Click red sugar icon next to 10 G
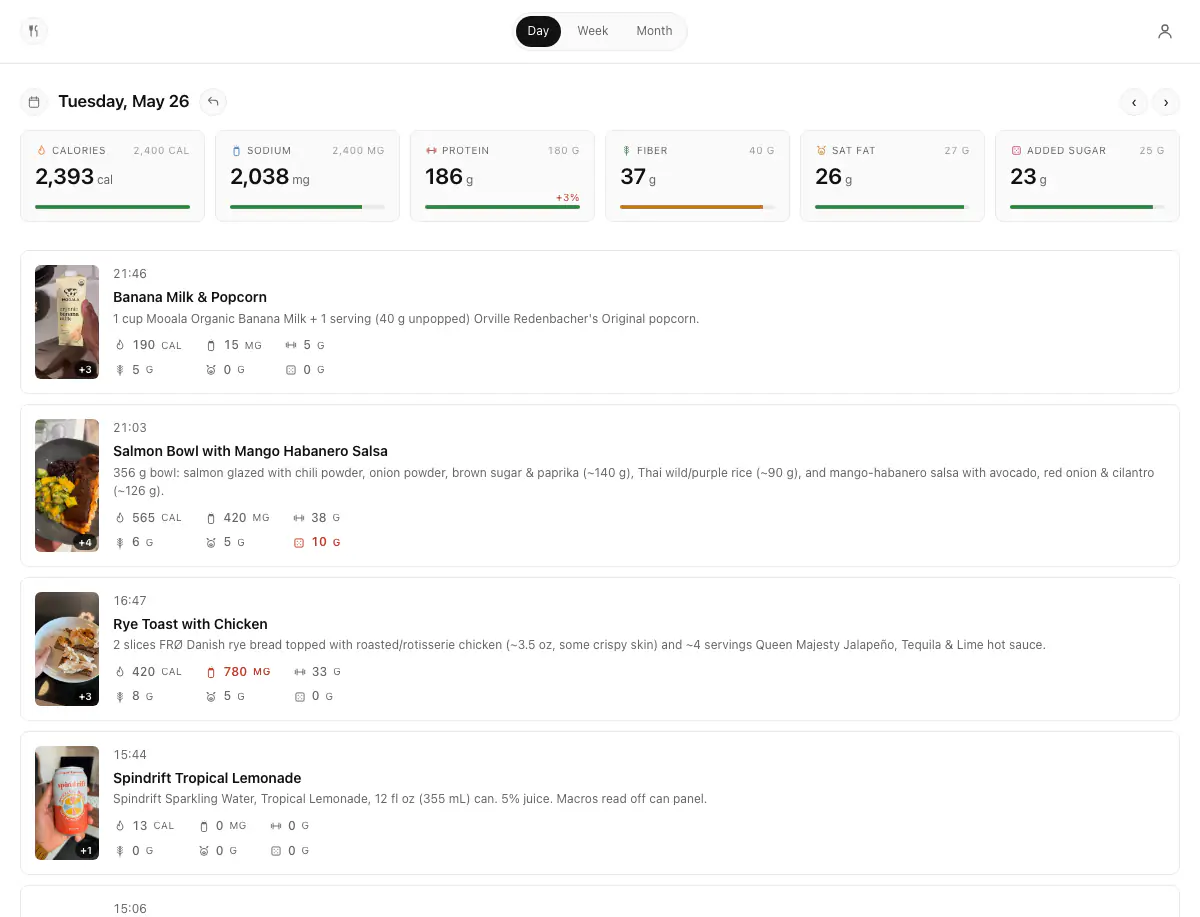1200x917 pixels. [299, 542]
